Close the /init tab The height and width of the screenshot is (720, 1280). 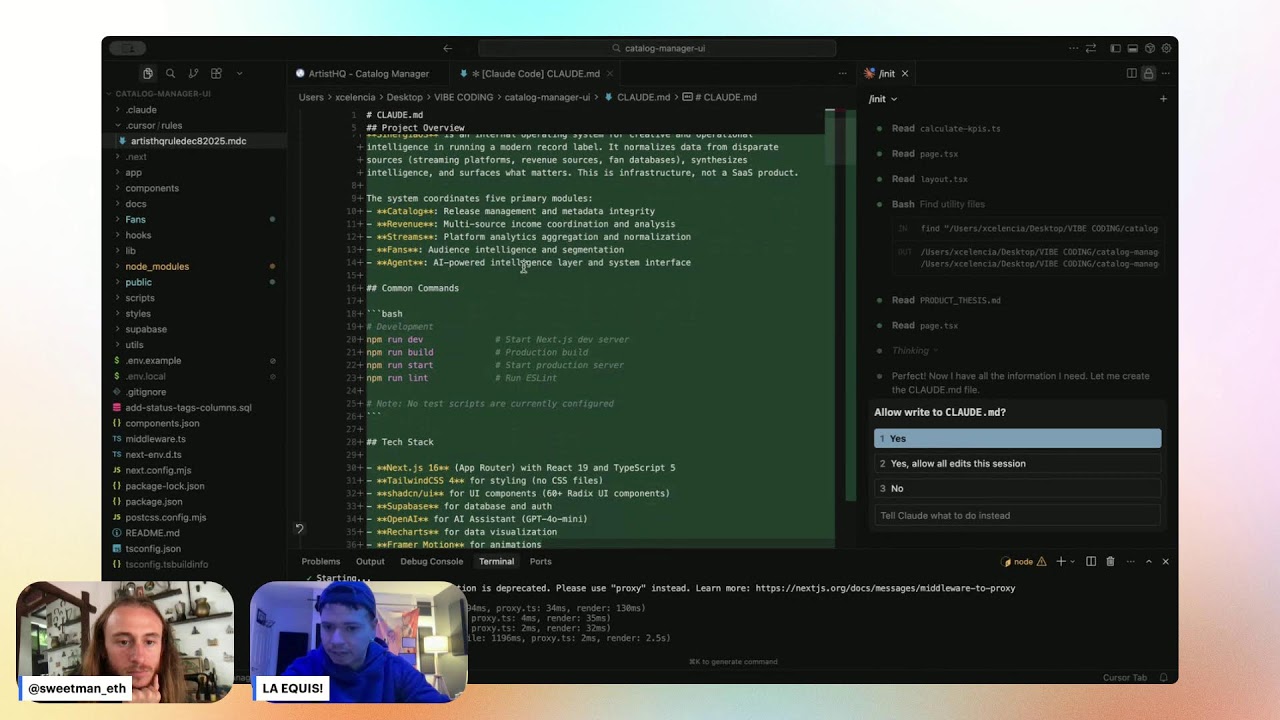[x=905, y=73]
